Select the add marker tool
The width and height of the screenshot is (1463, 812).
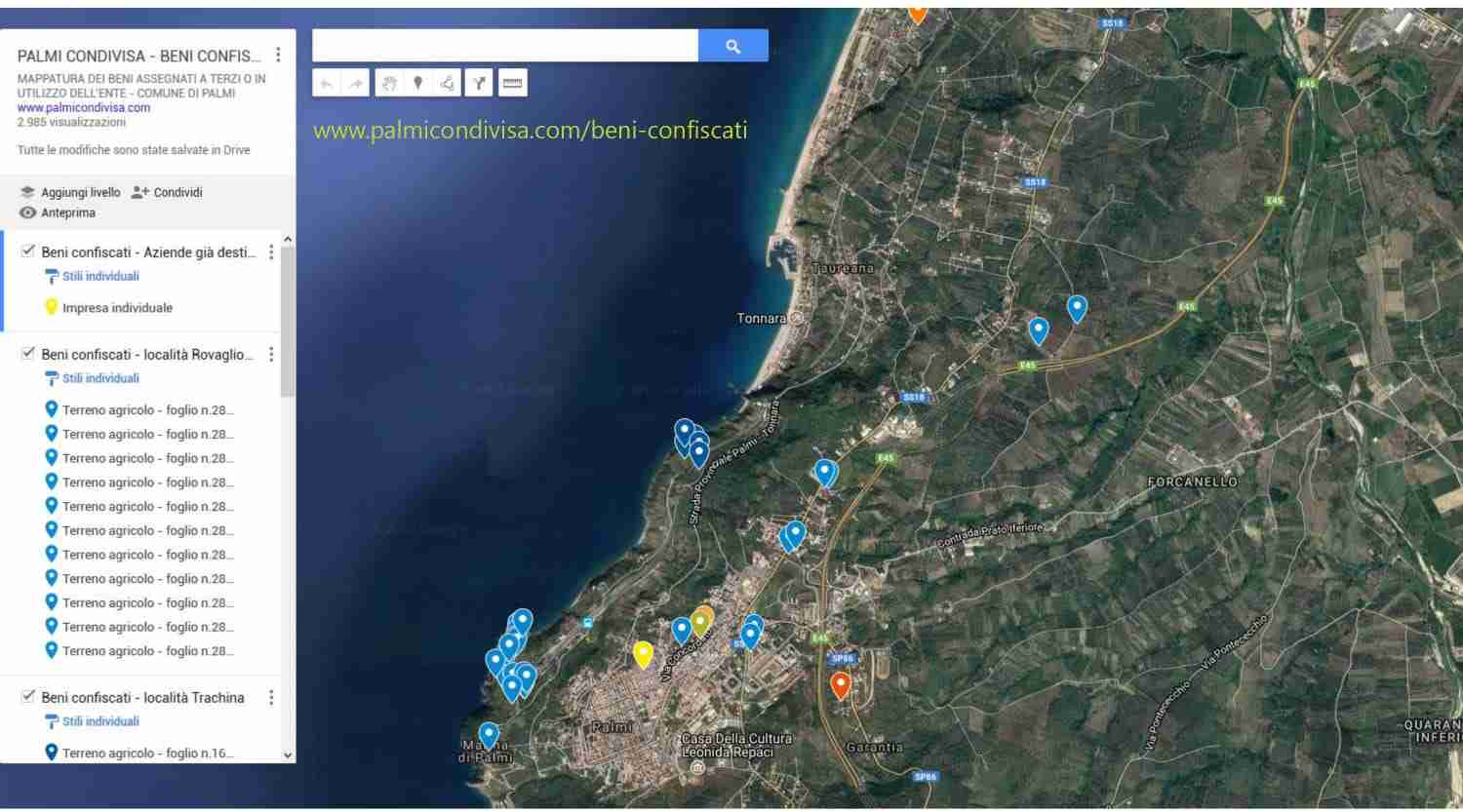point(418,84)
